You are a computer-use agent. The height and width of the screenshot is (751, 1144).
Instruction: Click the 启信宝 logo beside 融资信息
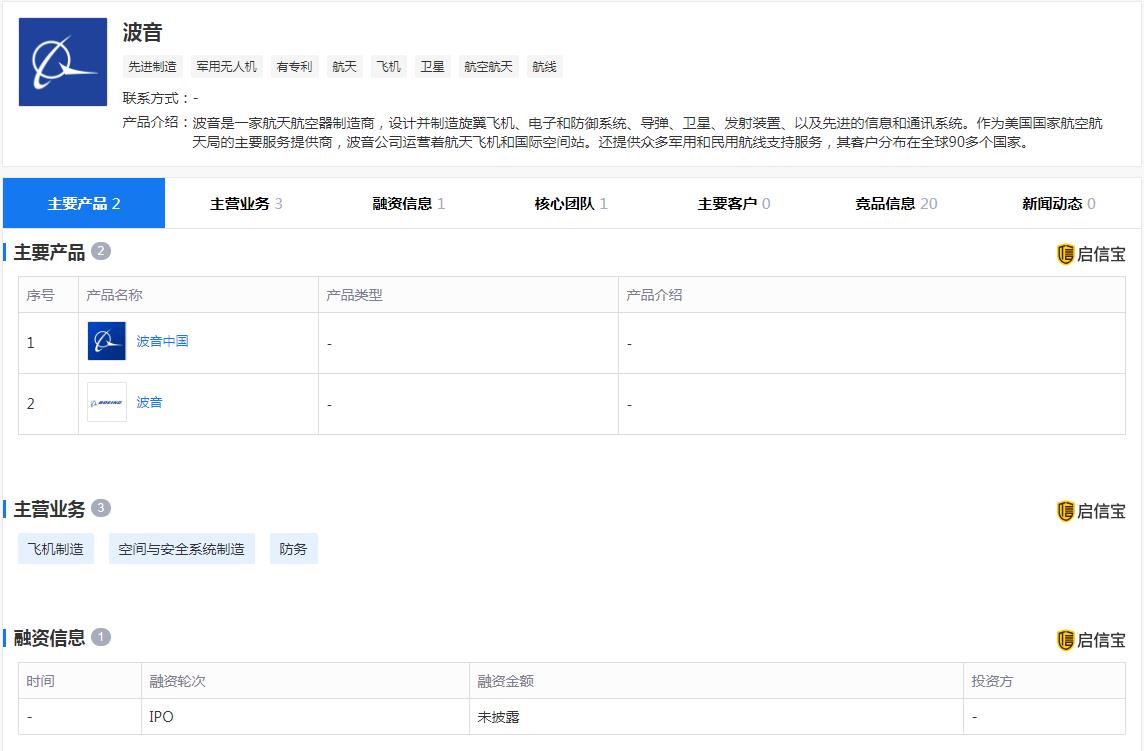click(x=1091, y=640)
